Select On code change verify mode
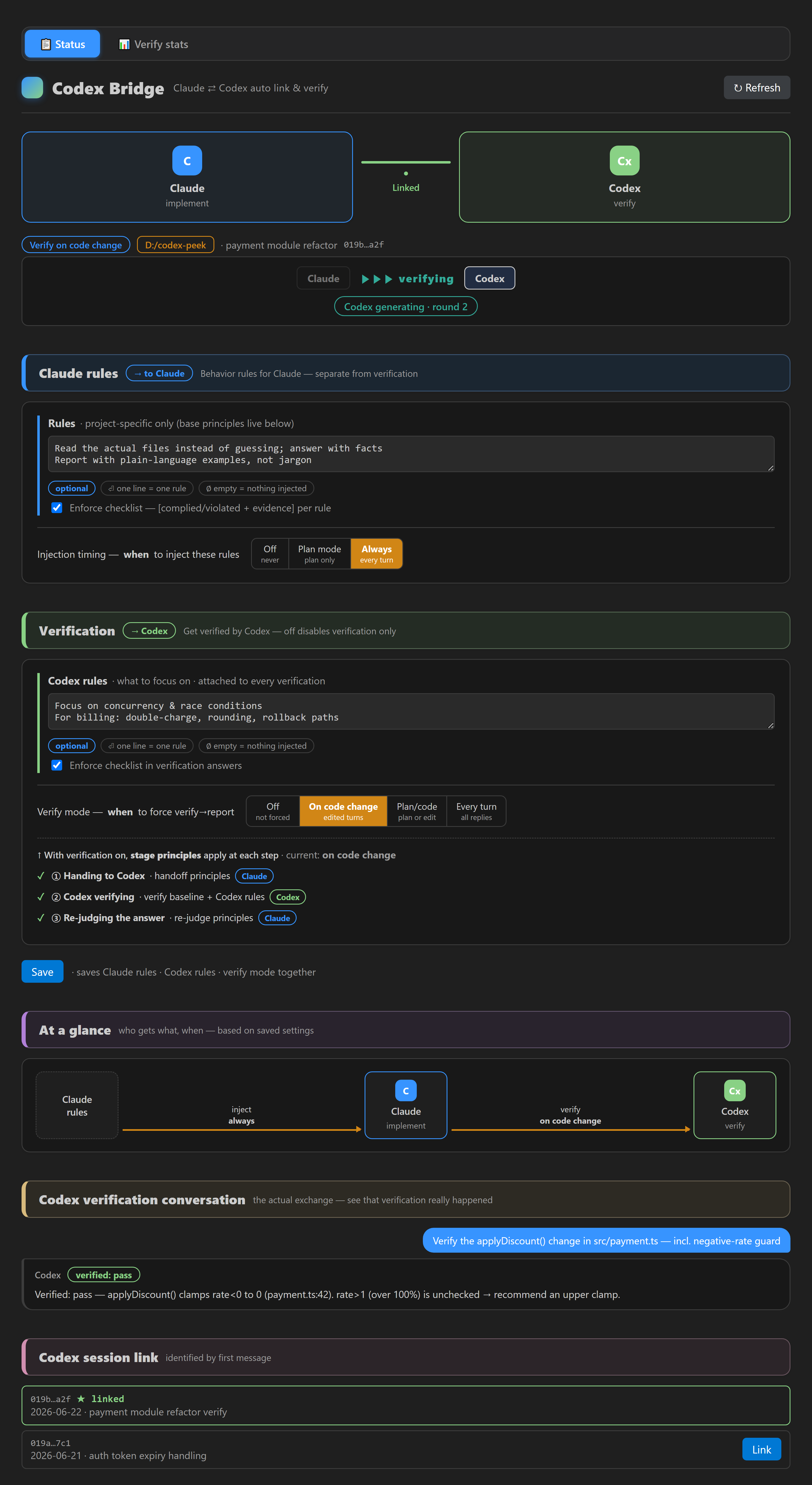 [343, 812]
